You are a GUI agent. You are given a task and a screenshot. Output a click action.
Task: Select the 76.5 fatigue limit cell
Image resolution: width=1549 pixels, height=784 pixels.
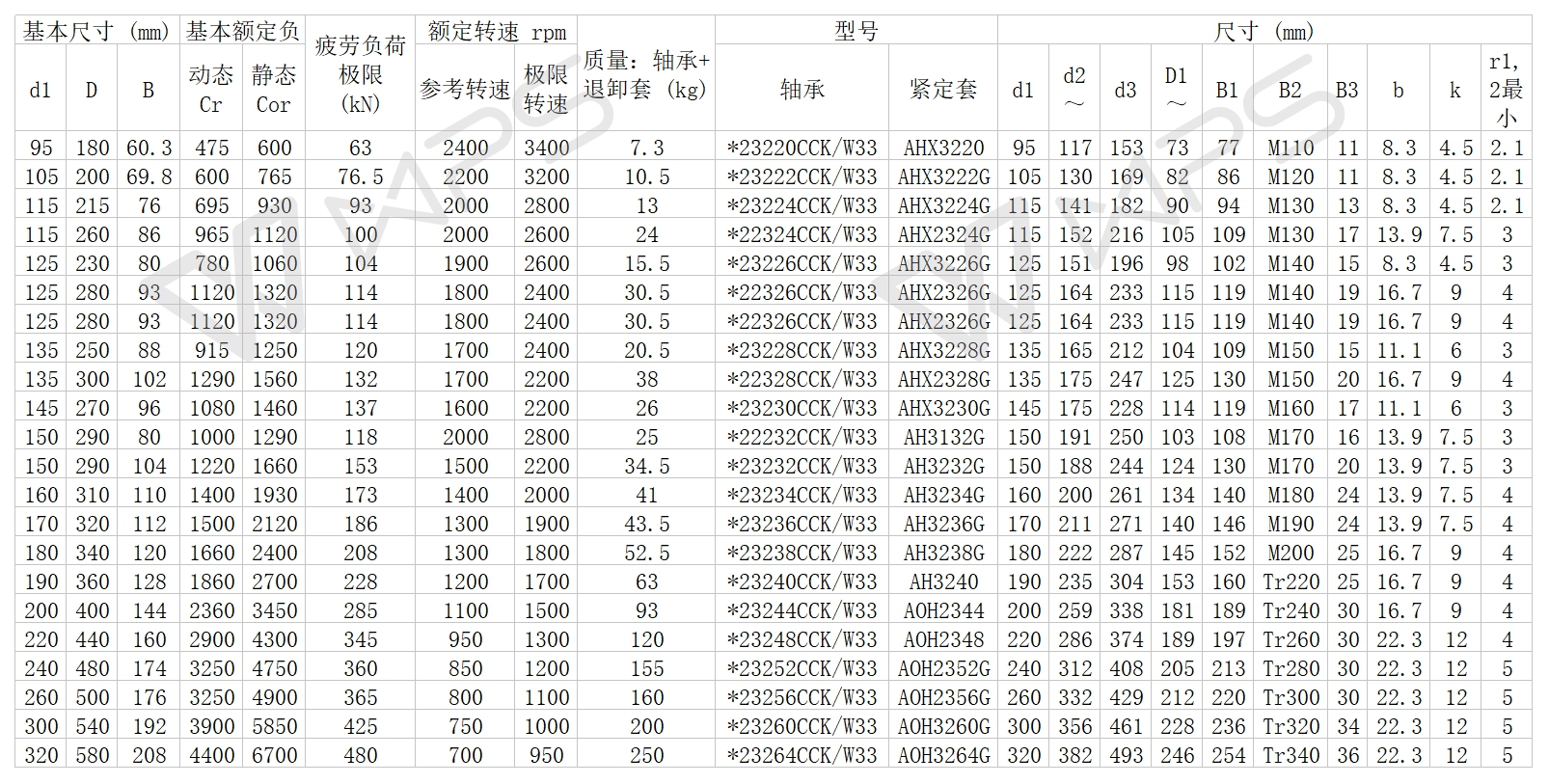pos(360,176)
